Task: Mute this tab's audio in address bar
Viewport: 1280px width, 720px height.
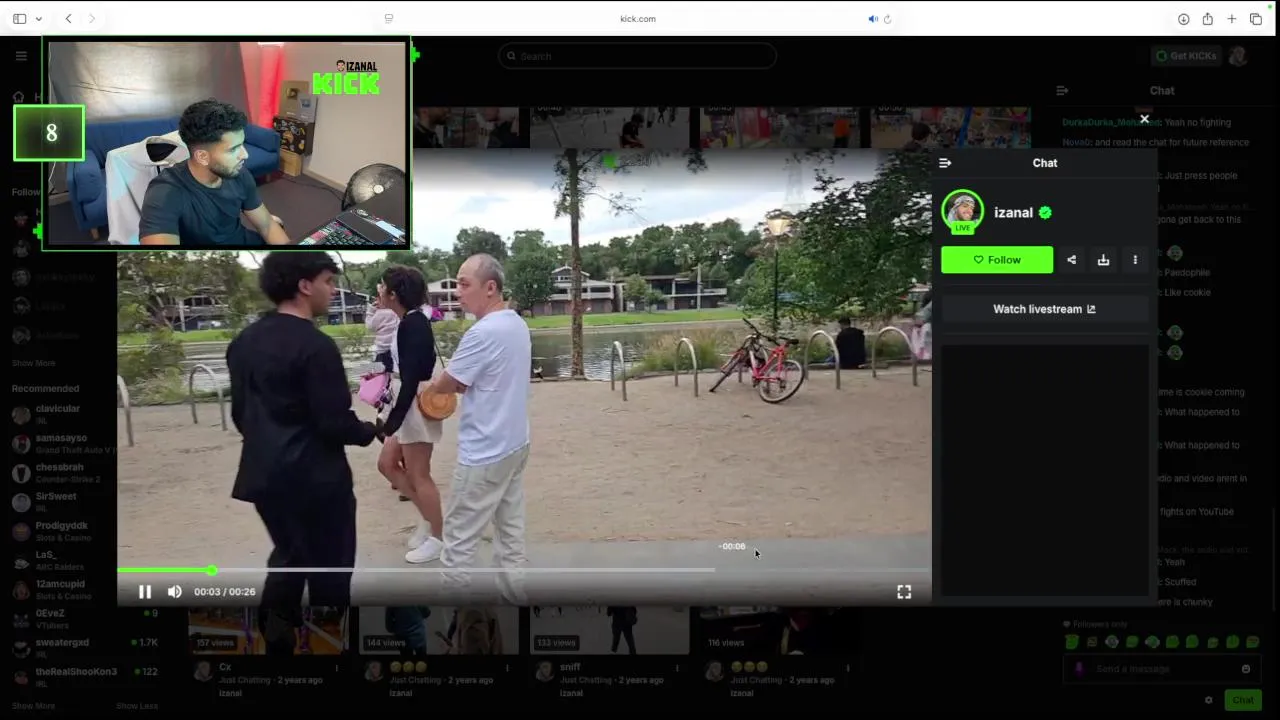Action: (x=872, y=19)
